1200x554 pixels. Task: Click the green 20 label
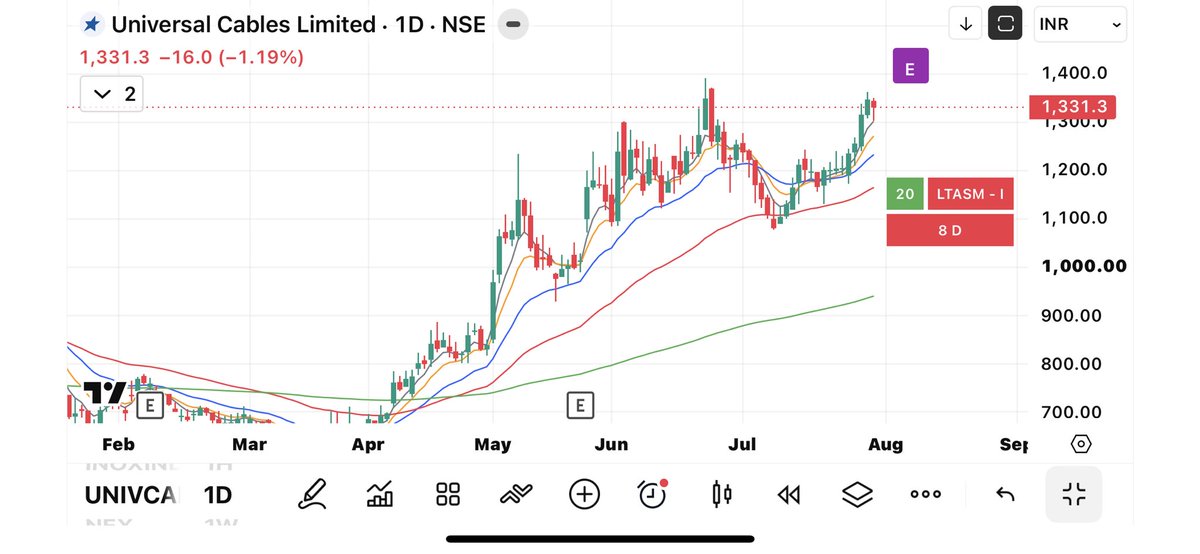(905, 194)
